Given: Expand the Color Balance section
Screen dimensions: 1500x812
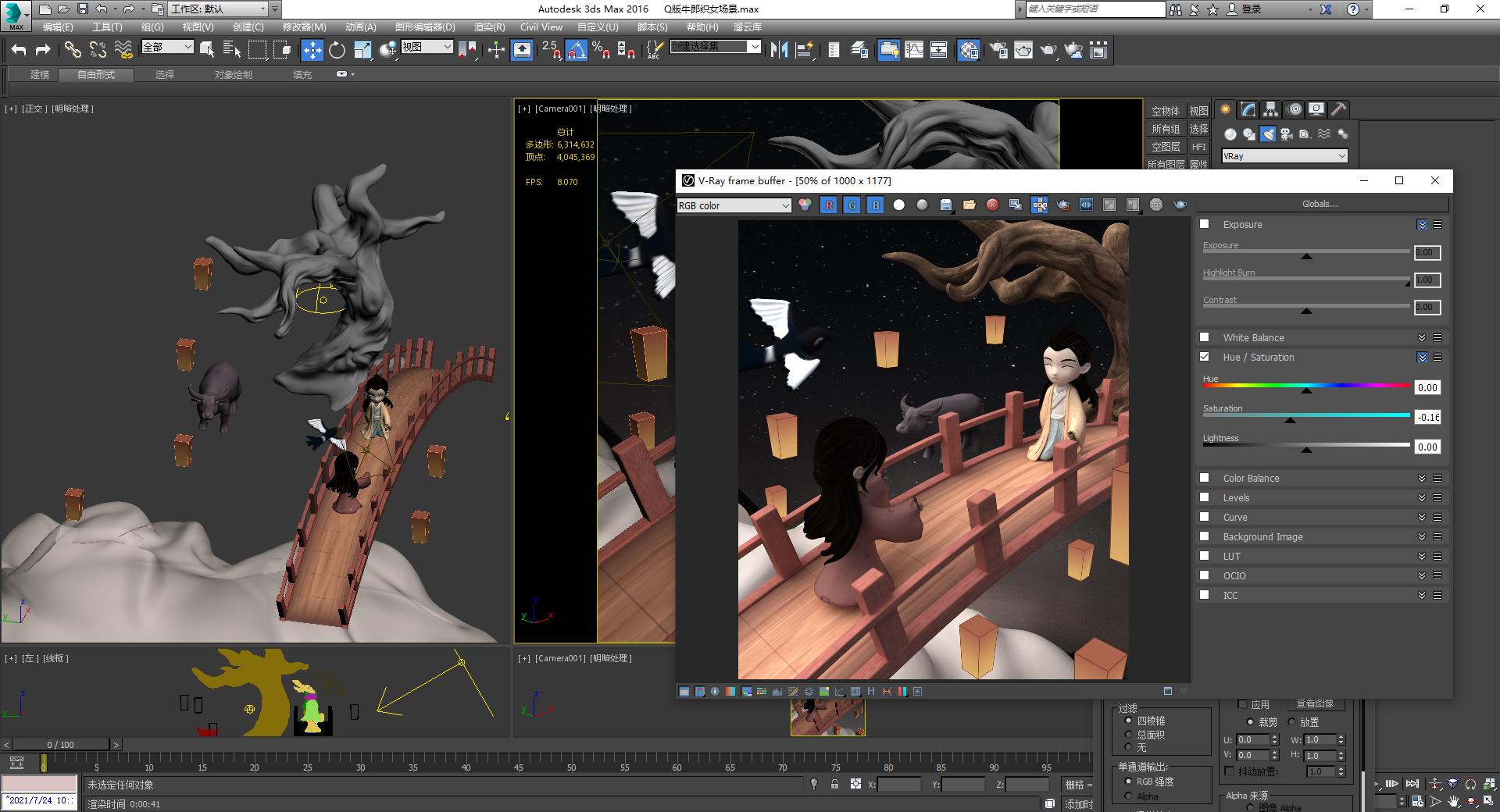Looking at the screenshot, I should 1421,478.
